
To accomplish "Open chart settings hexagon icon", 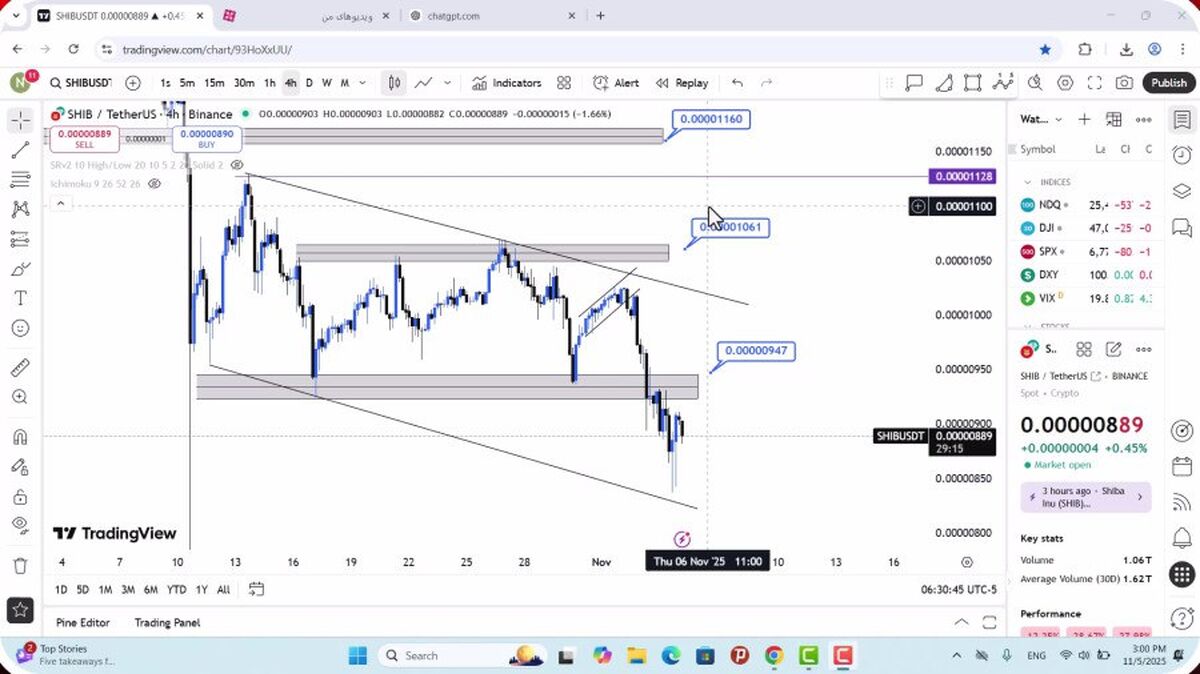I will 1065,83.
